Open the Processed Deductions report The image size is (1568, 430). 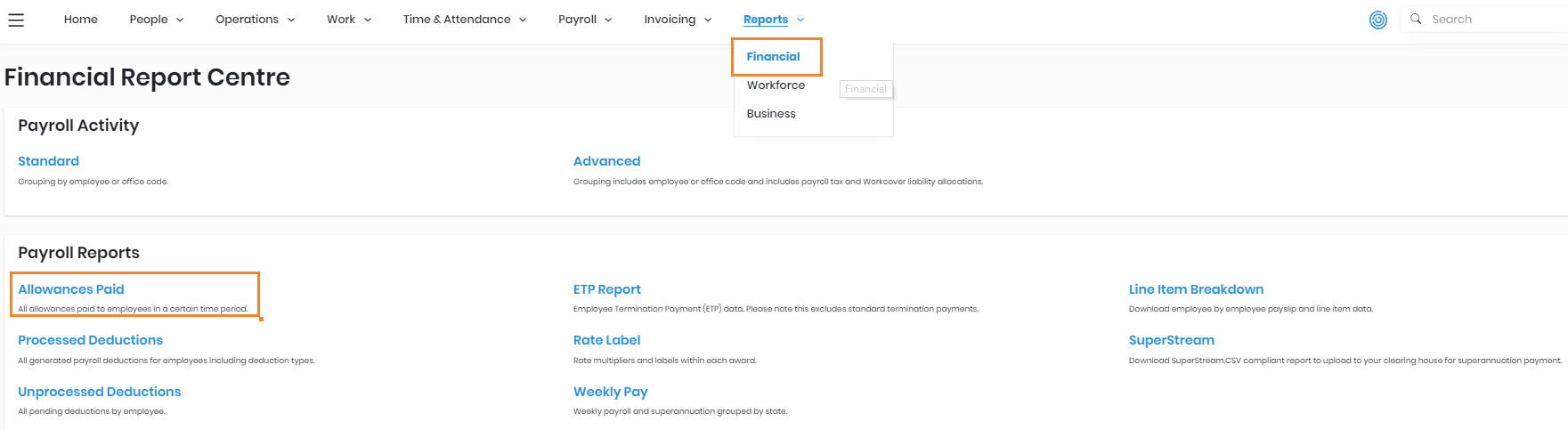click(90, 340)
